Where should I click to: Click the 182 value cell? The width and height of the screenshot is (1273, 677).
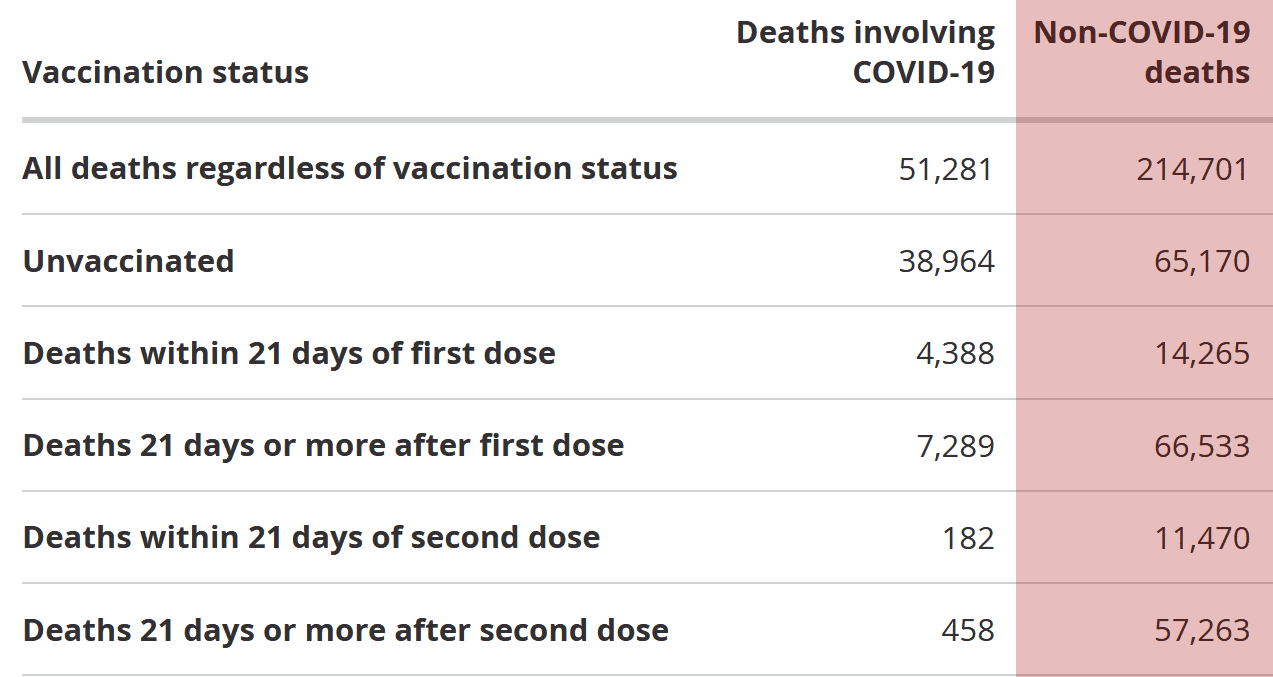click(x=968, y=538)
